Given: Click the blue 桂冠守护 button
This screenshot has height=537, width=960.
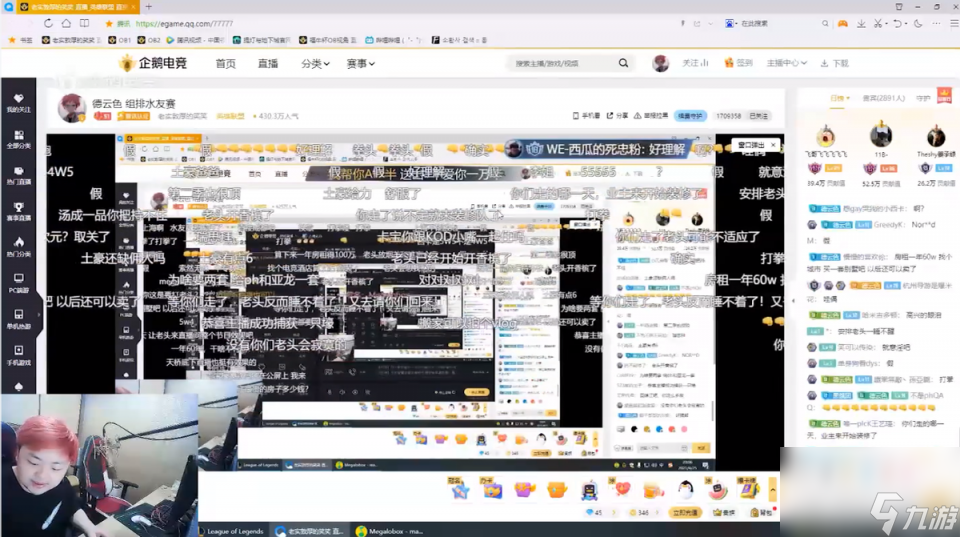Looking at the screenshot, I should (x=691, y=116).
